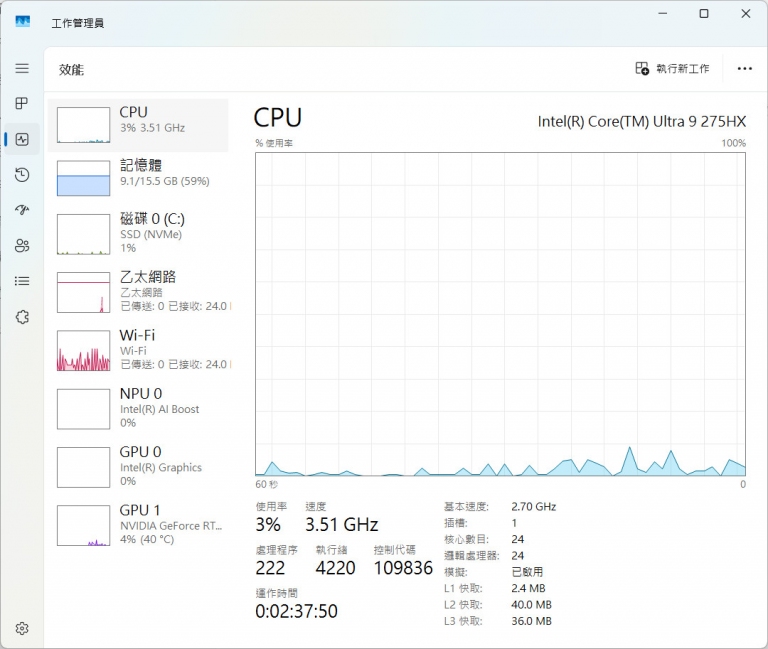Open the Details page icon
The image size is (768, 649).
[x=22, y=281]
